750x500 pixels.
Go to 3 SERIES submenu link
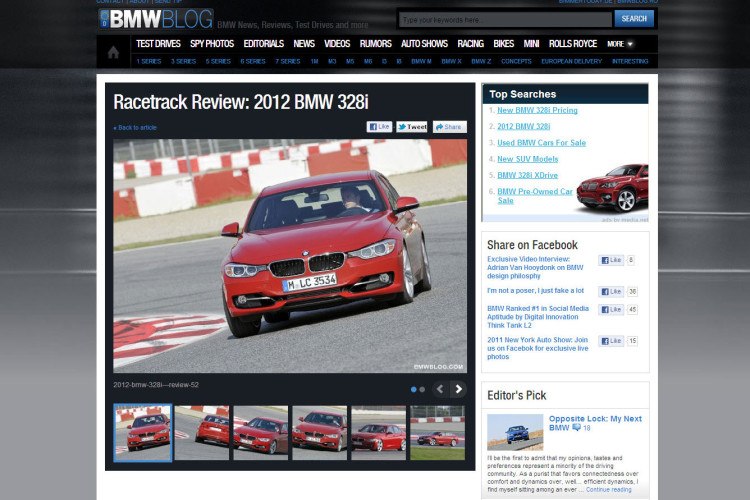(x=184, y=61)
